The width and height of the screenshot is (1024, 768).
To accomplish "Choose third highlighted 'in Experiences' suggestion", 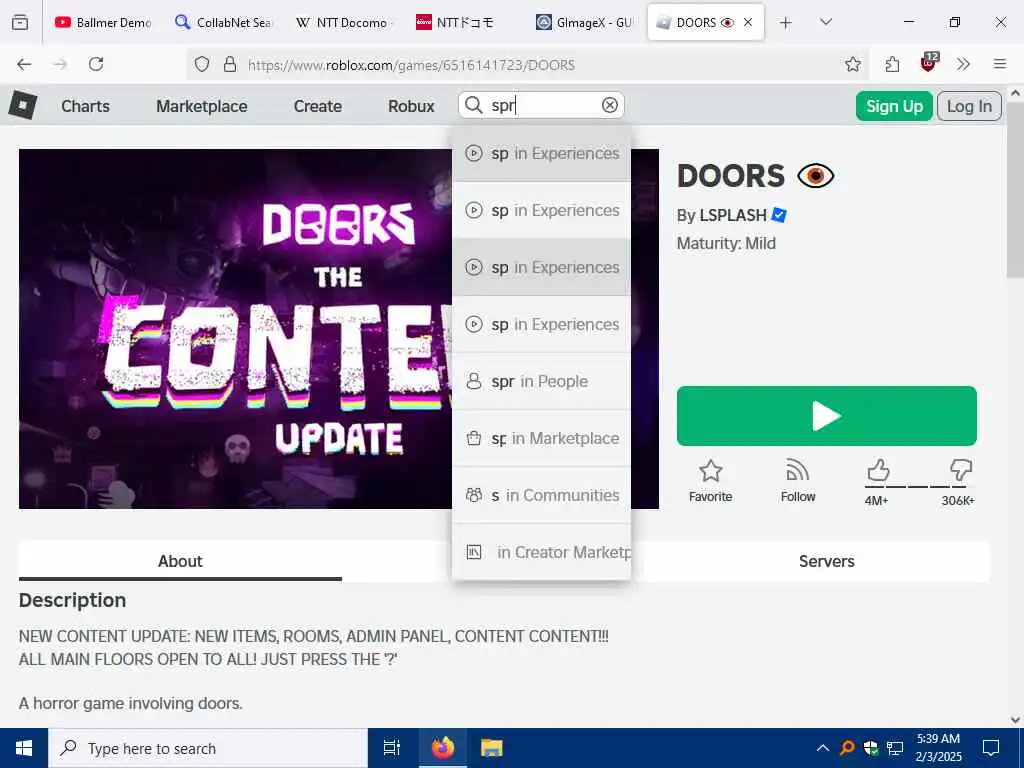I will [541, 267].
